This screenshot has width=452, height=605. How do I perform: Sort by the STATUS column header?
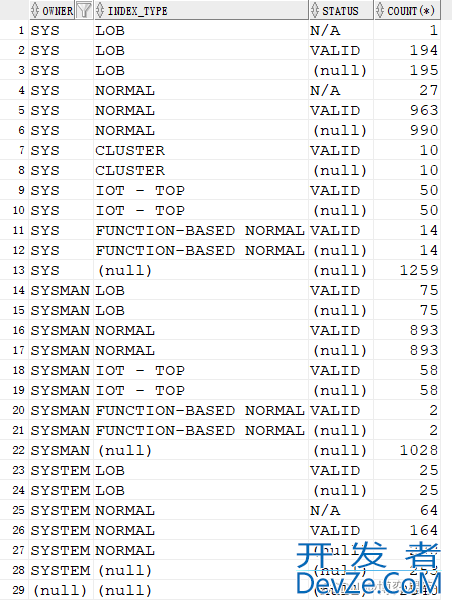click(x=341, y=10)
